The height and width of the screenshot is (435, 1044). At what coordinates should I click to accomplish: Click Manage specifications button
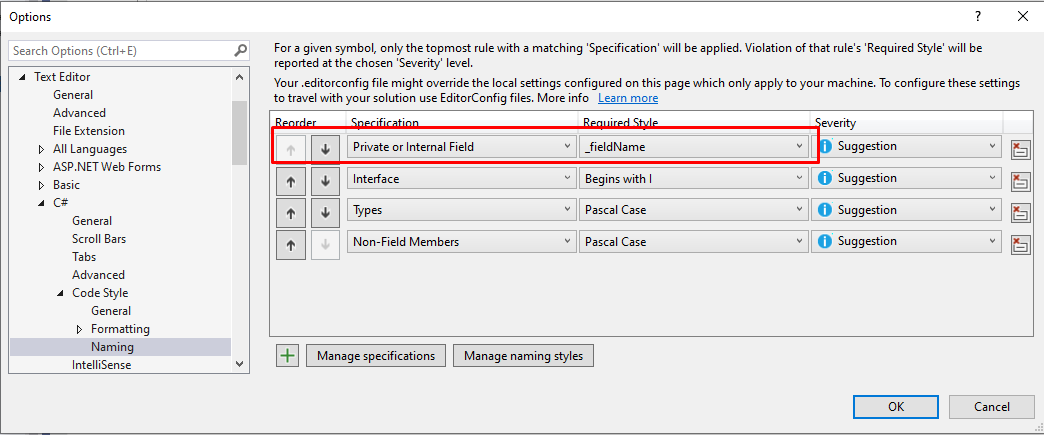(x=376, y=355)
